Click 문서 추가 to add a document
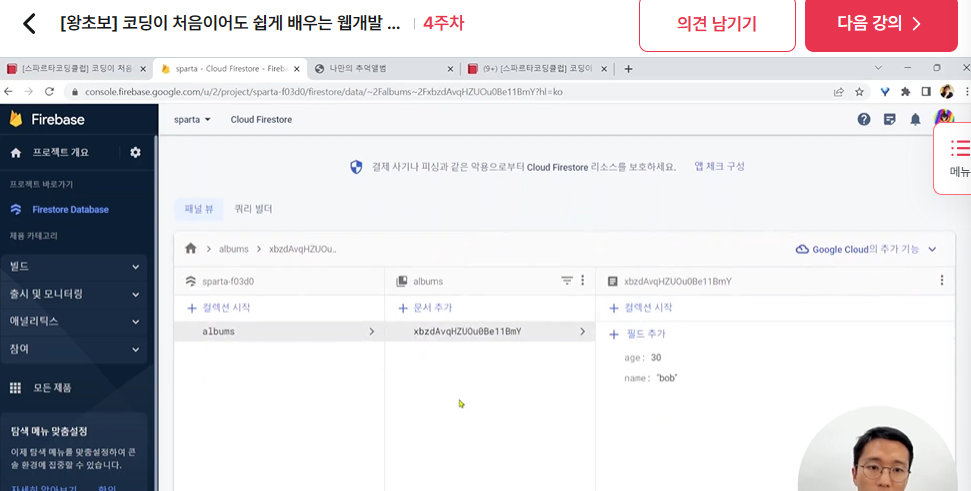Screen dimensions: 971x491 (x=425, y=308)
